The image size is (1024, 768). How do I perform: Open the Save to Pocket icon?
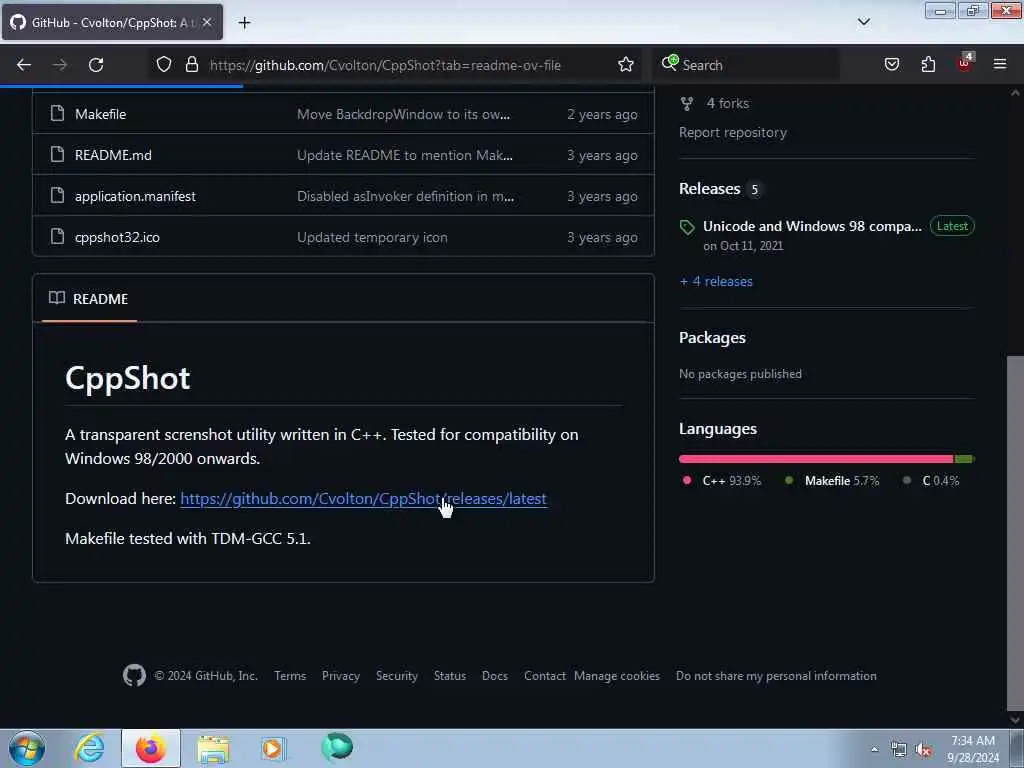891,65
